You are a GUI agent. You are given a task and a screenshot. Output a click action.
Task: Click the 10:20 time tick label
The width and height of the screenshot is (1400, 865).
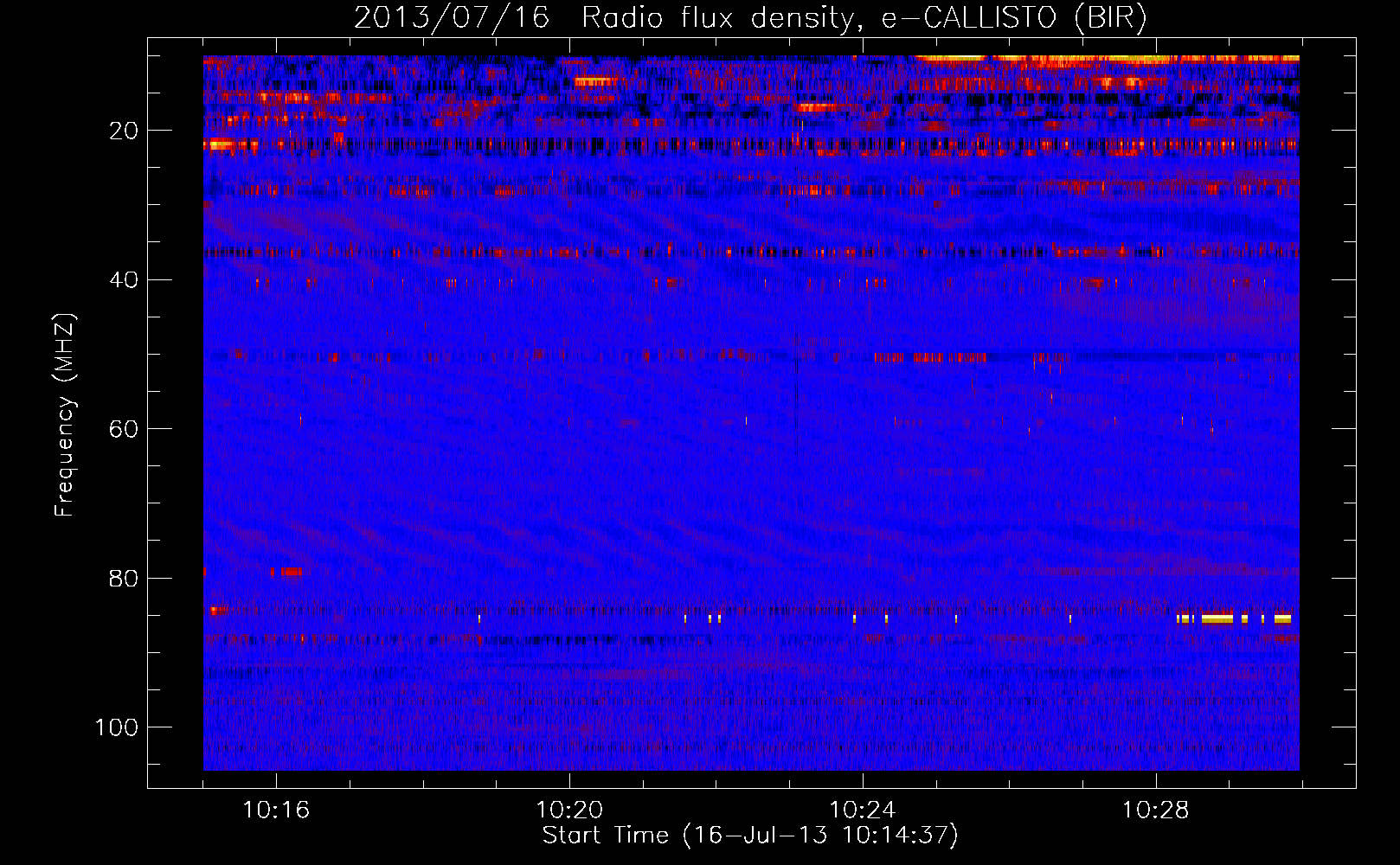pos(569,810)
